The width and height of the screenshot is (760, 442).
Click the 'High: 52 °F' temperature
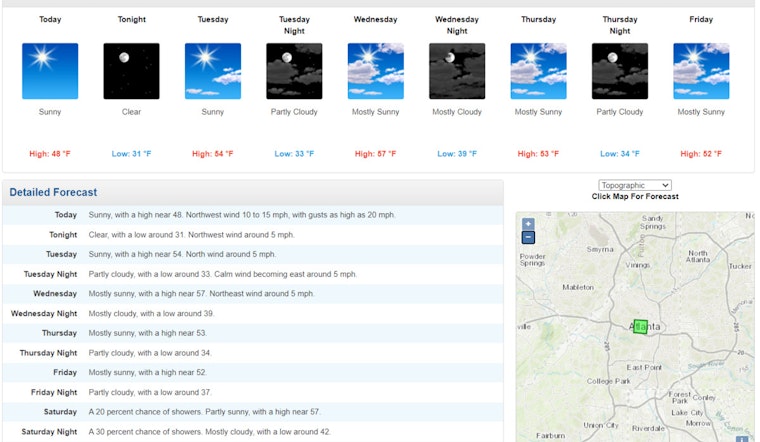pos(701,154)
